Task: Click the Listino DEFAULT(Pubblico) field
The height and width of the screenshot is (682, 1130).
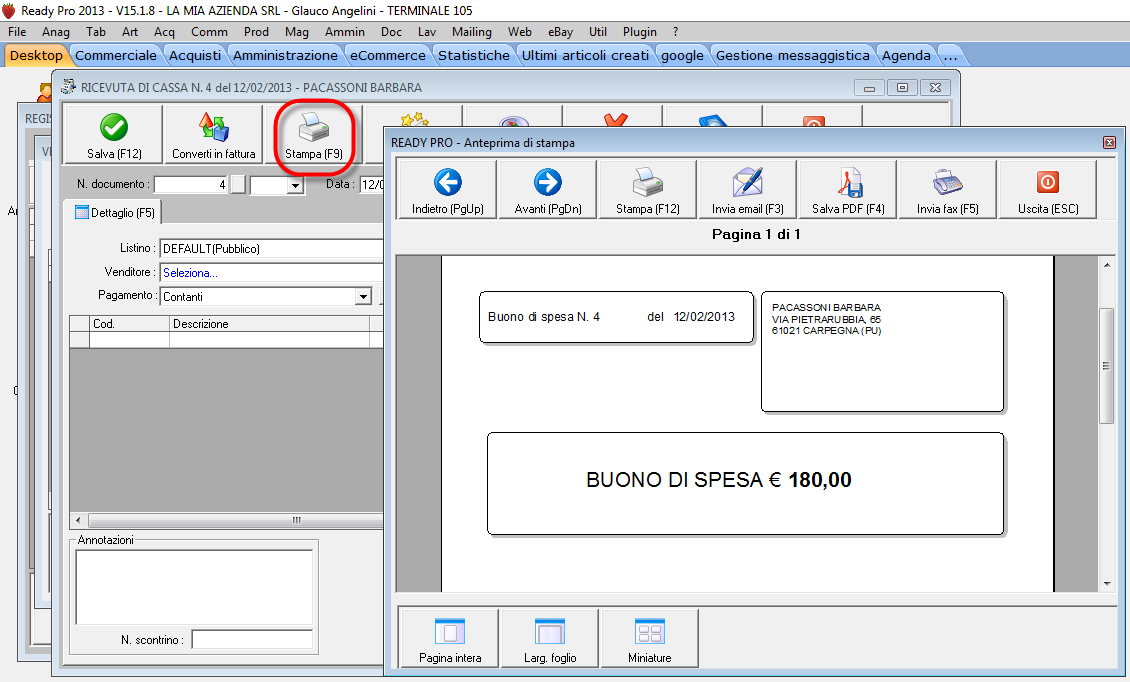Action: 272,249
